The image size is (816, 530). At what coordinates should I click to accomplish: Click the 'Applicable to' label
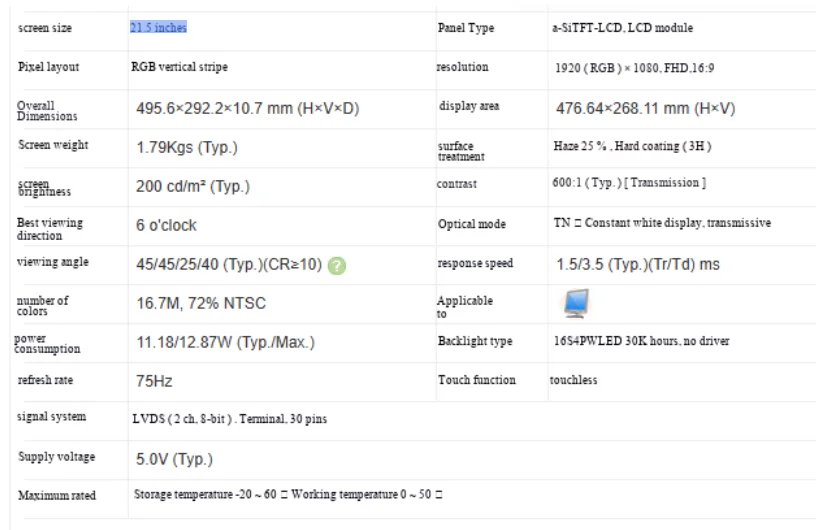tap(464, 307)
